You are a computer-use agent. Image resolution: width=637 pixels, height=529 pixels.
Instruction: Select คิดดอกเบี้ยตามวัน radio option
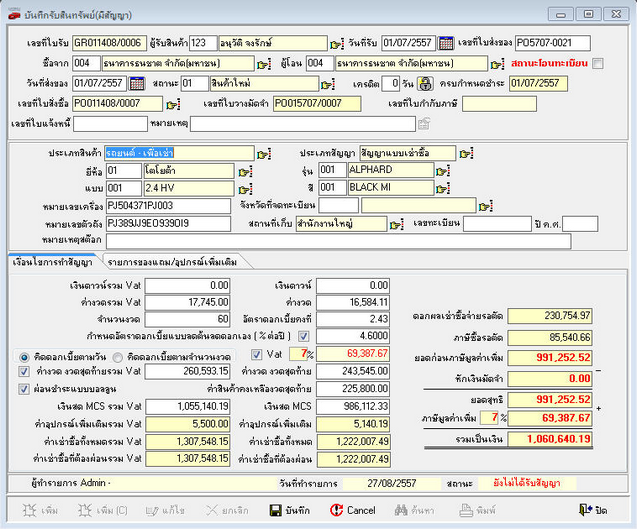click(24, 358)
